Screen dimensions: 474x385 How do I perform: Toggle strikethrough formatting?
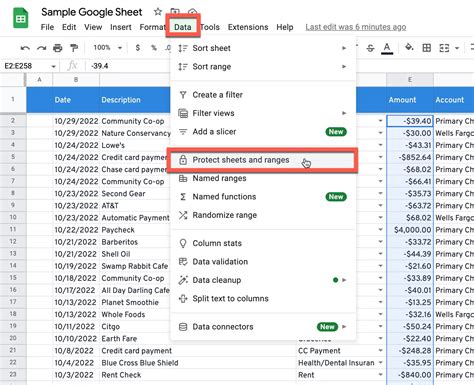(x=370, y=48)
